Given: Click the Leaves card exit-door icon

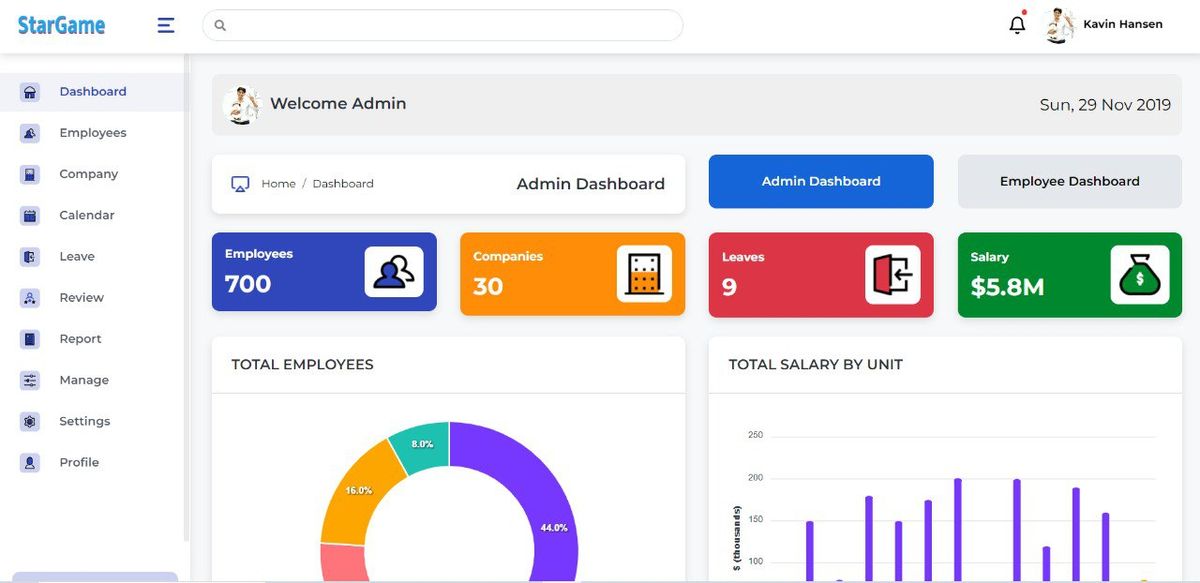Looking at the screenshot, I should click(892, 274).
